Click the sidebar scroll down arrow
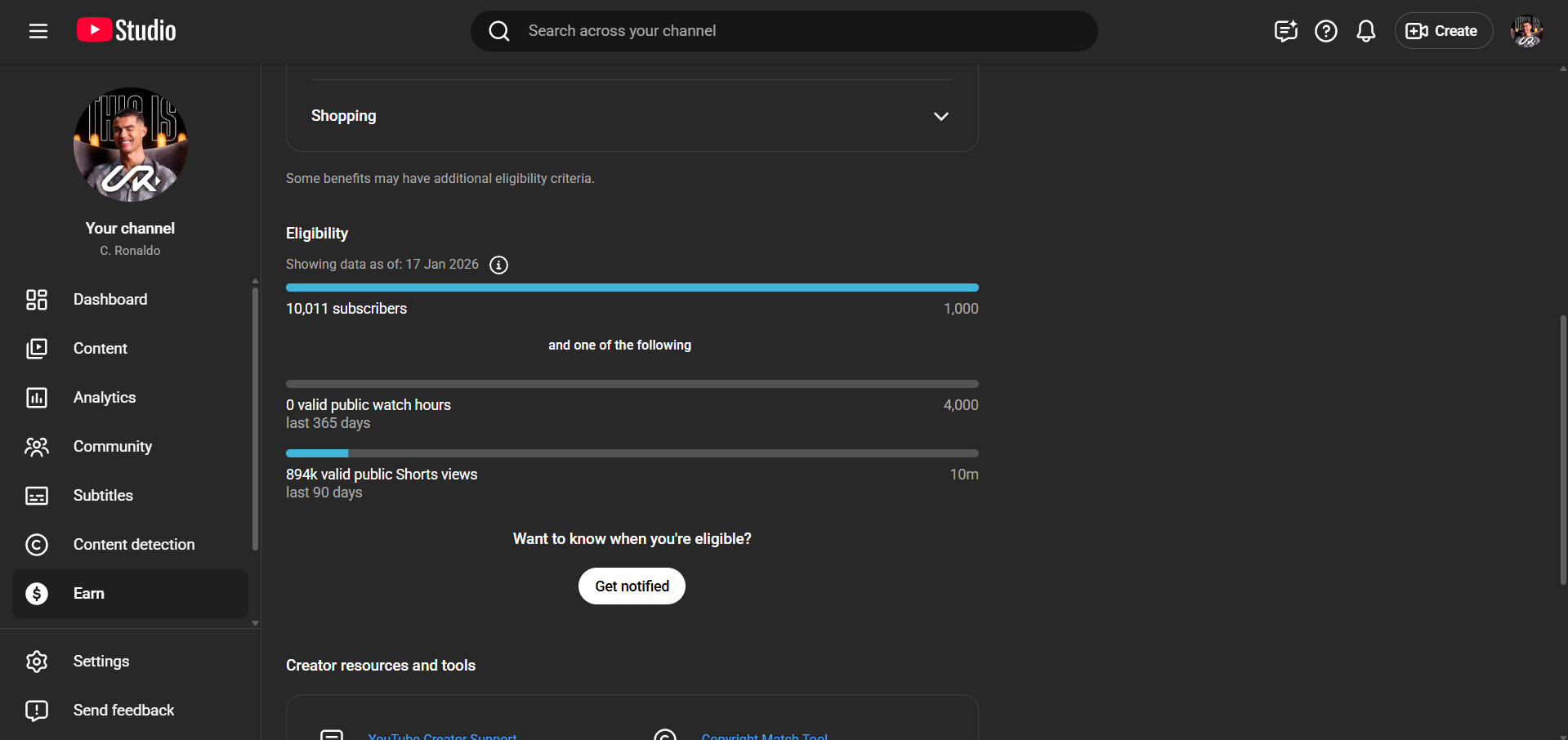 pyautogui.click(x=255, y=623)
